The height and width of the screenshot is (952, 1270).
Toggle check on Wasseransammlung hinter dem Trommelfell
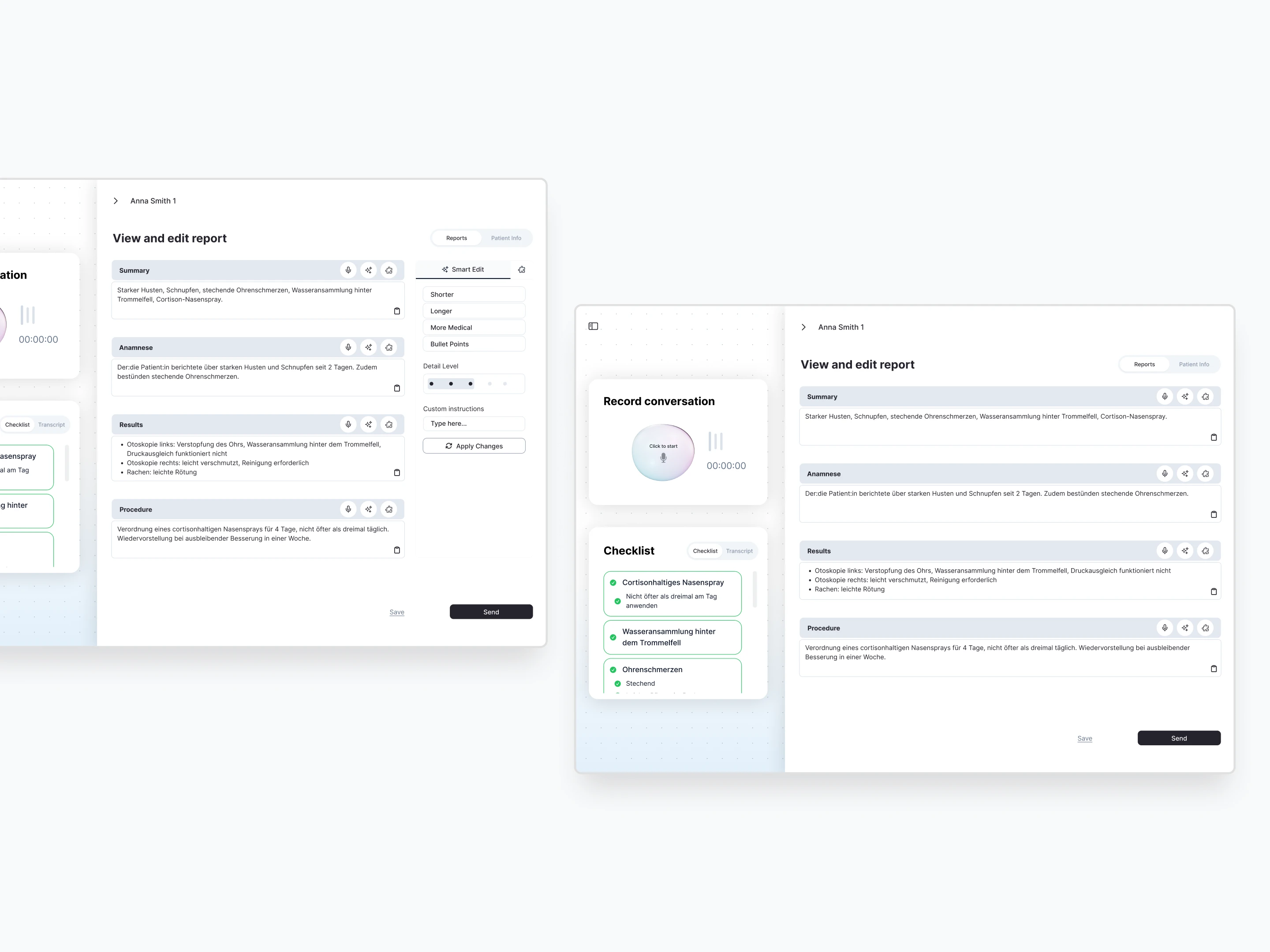(x=613, y=637)
